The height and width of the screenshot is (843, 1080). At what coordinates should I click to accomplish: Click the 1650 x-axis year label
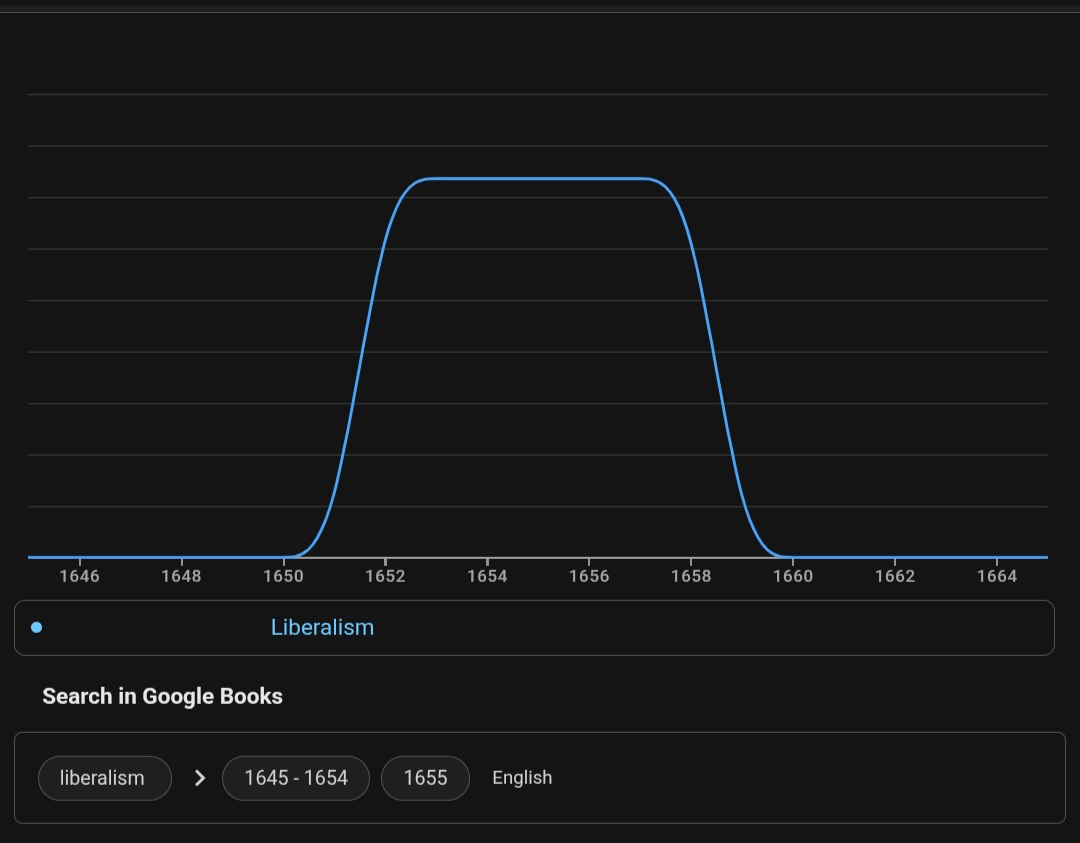tap(283, 576)
